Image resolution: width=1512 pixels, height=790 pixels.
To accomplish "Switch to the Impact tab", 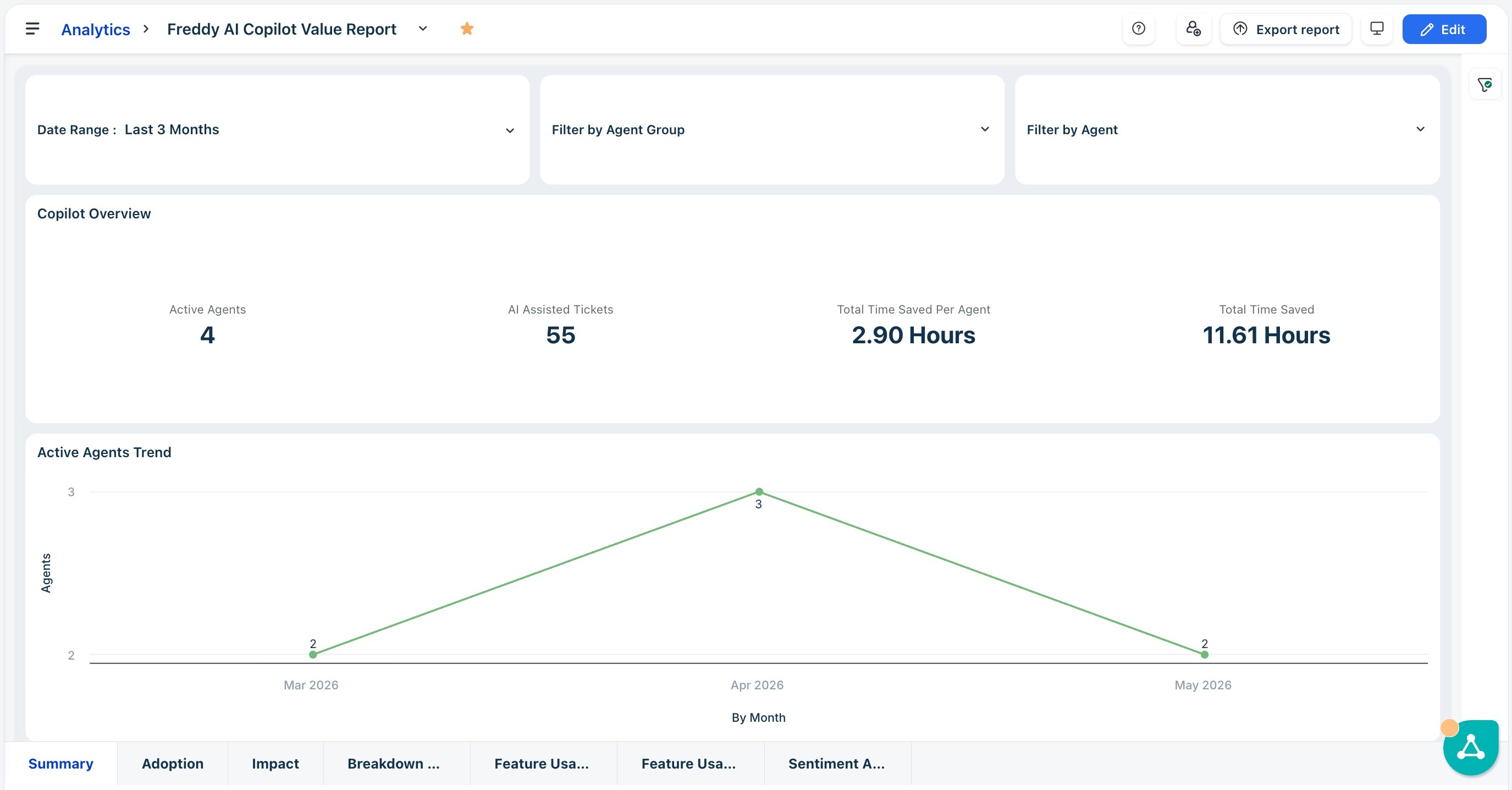I will [275, 764].
